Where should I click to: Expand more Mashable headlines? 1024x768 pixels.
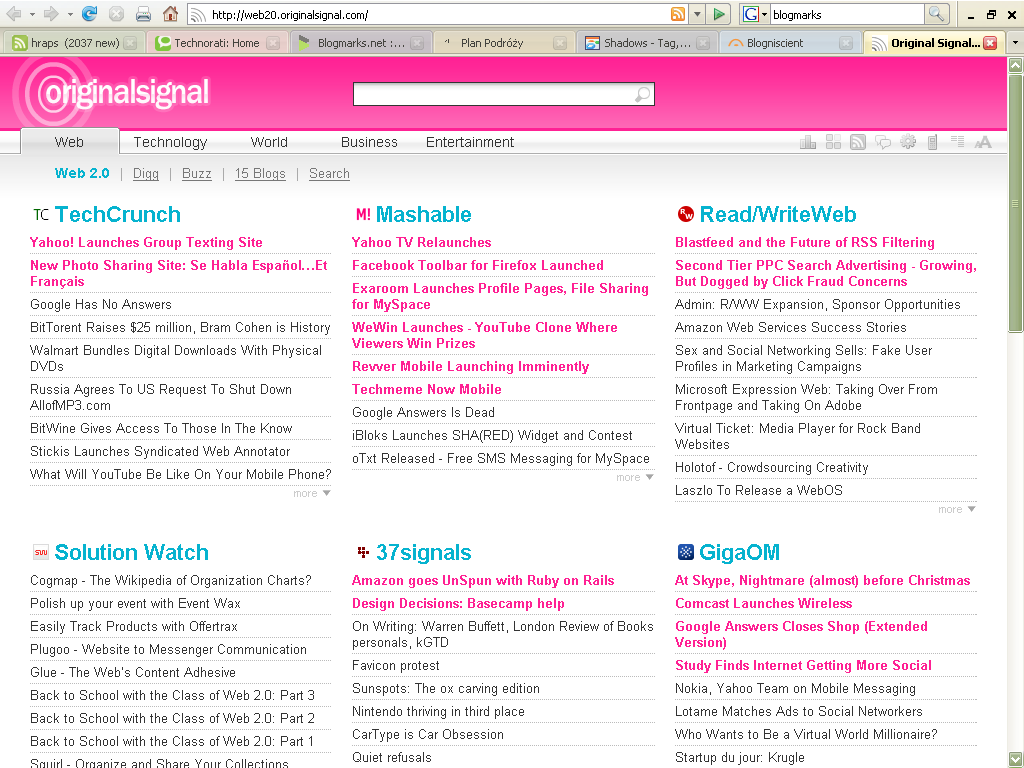coord(634,477)
